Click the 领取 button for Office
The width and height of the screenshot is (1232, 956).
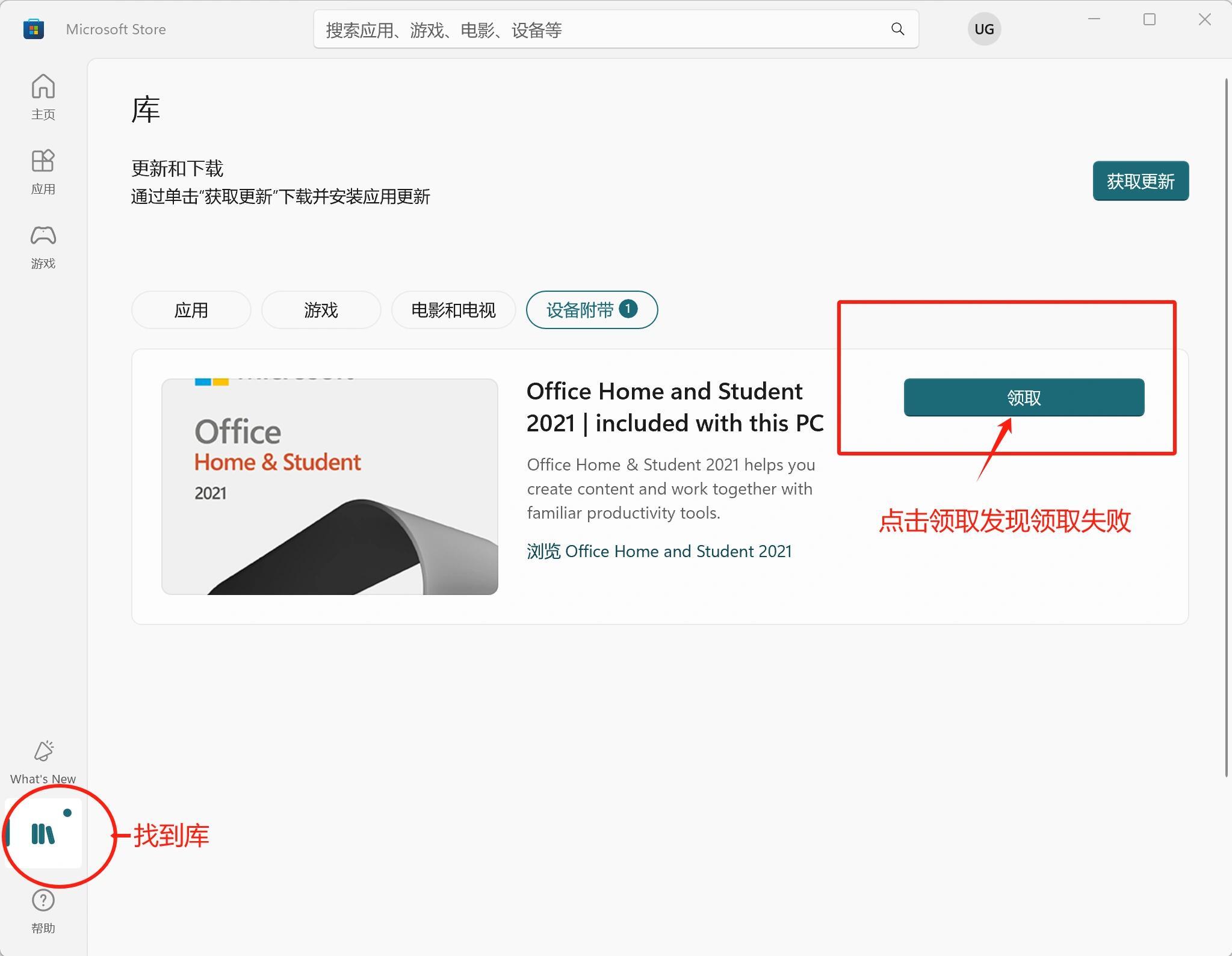1024,397
